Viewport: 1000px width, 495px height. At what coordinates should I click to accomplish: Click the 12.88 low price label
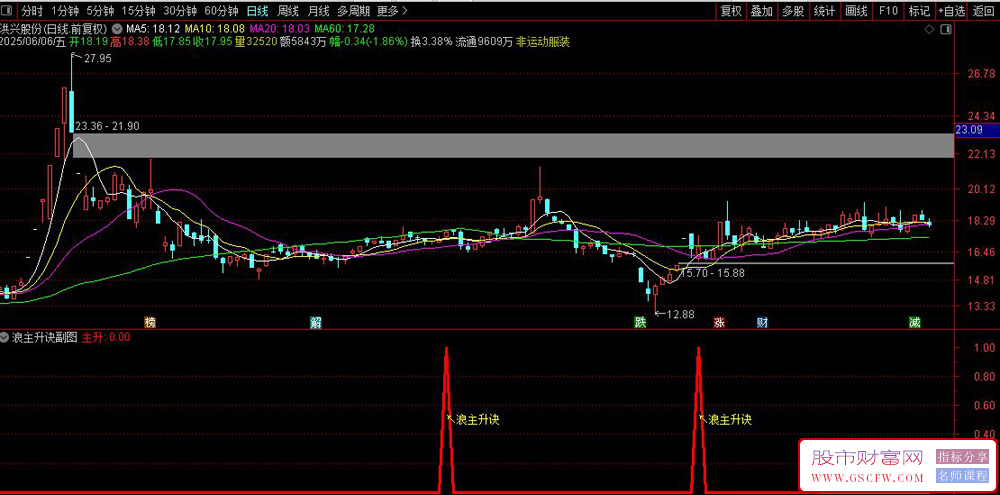(x=679, y=314)
